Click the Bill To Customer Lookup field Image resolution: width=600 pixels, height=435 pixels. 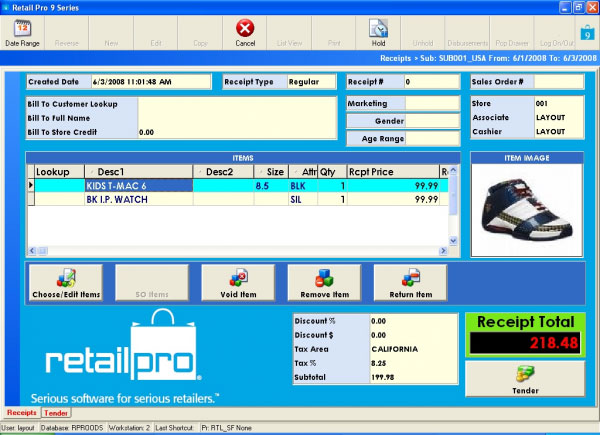[237, 104]
